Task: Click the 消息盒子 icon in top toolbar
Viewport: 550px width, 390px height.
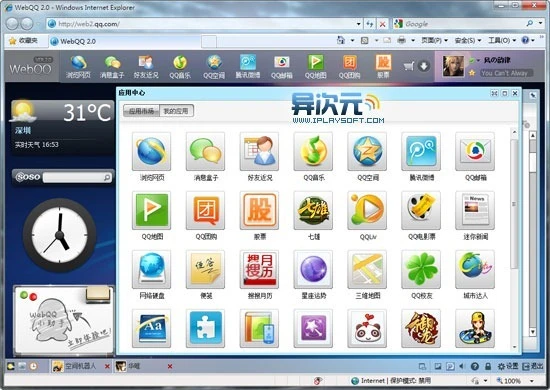Action: click(x=112, y=67)
